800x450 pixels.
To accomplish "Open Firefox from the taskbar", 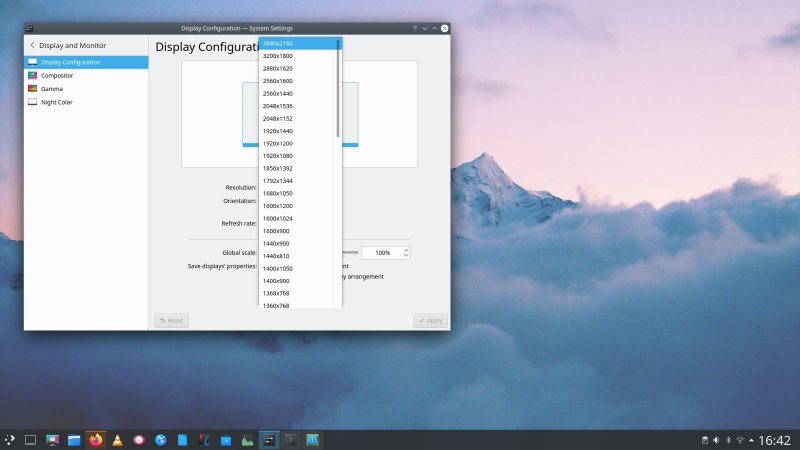I will tap(96, 439).
